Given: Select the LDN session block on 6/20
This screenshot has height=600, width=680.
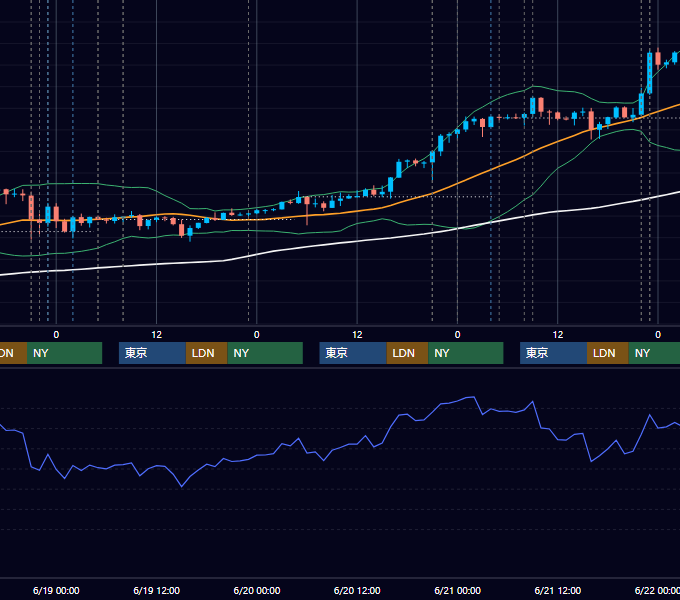Looking at the screenshot, I should click(407, 353).
